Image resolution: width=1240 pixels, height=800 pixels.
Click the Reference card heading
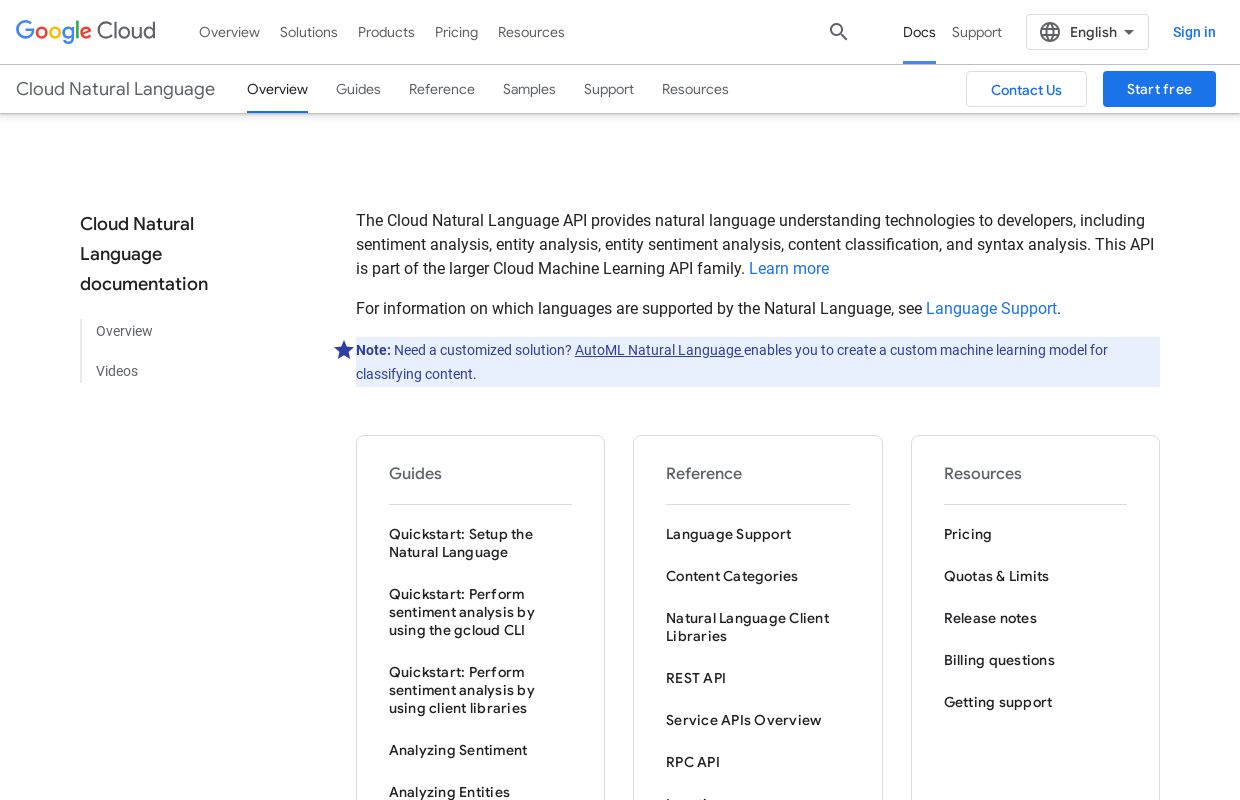(x=704, y=474)
